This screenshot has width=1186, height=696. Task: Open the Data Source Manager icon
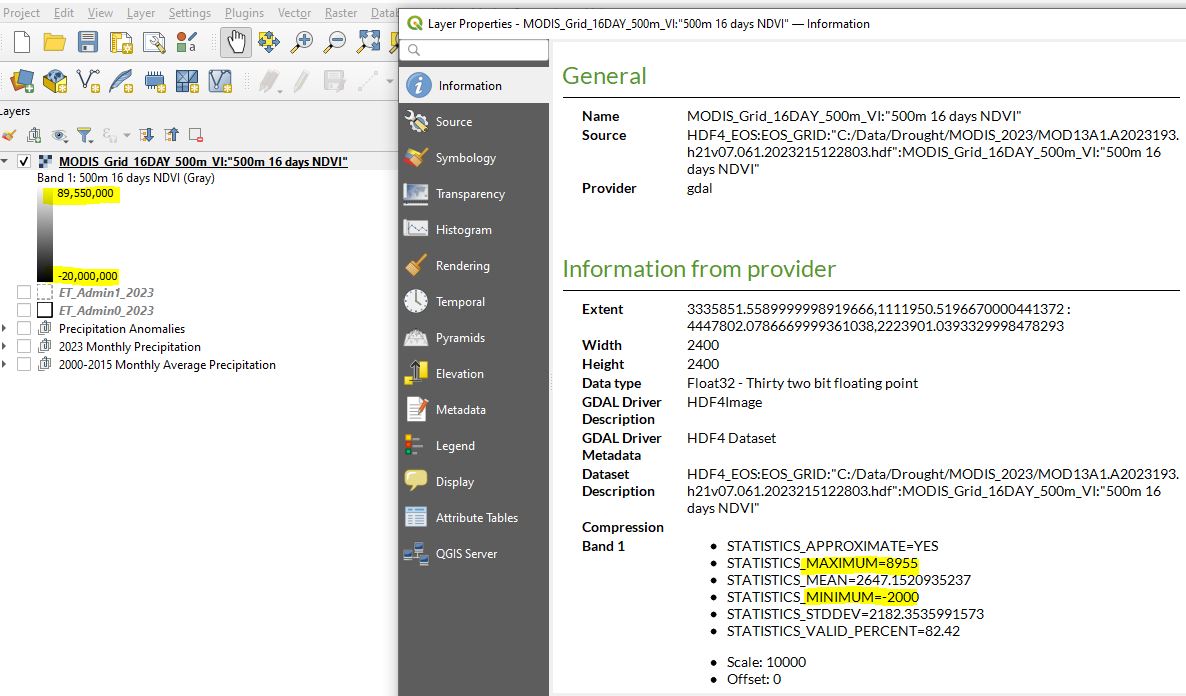click(22, 81)
